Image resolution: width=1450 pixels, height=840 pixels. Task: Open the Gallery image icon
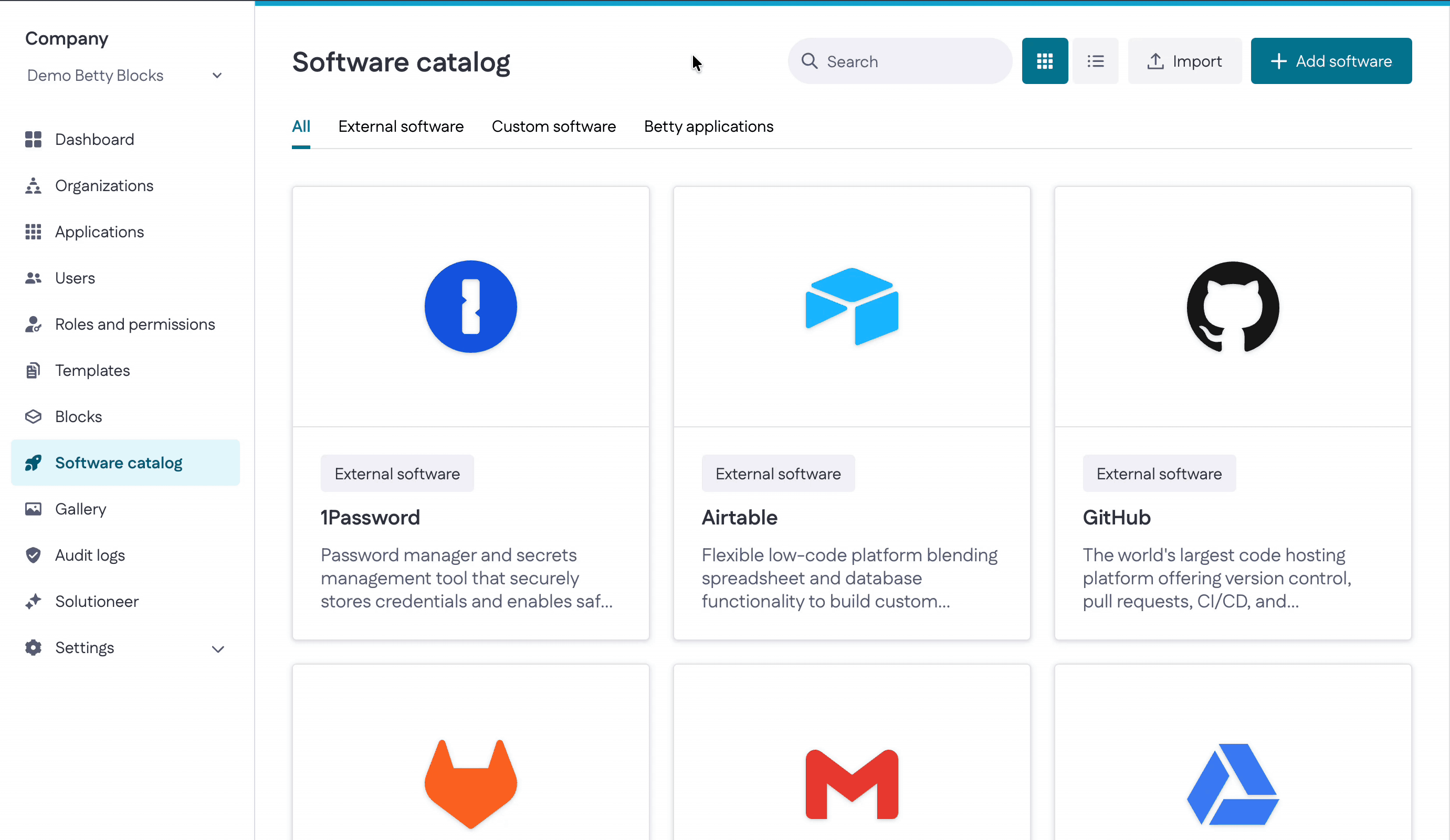point(34,509)
